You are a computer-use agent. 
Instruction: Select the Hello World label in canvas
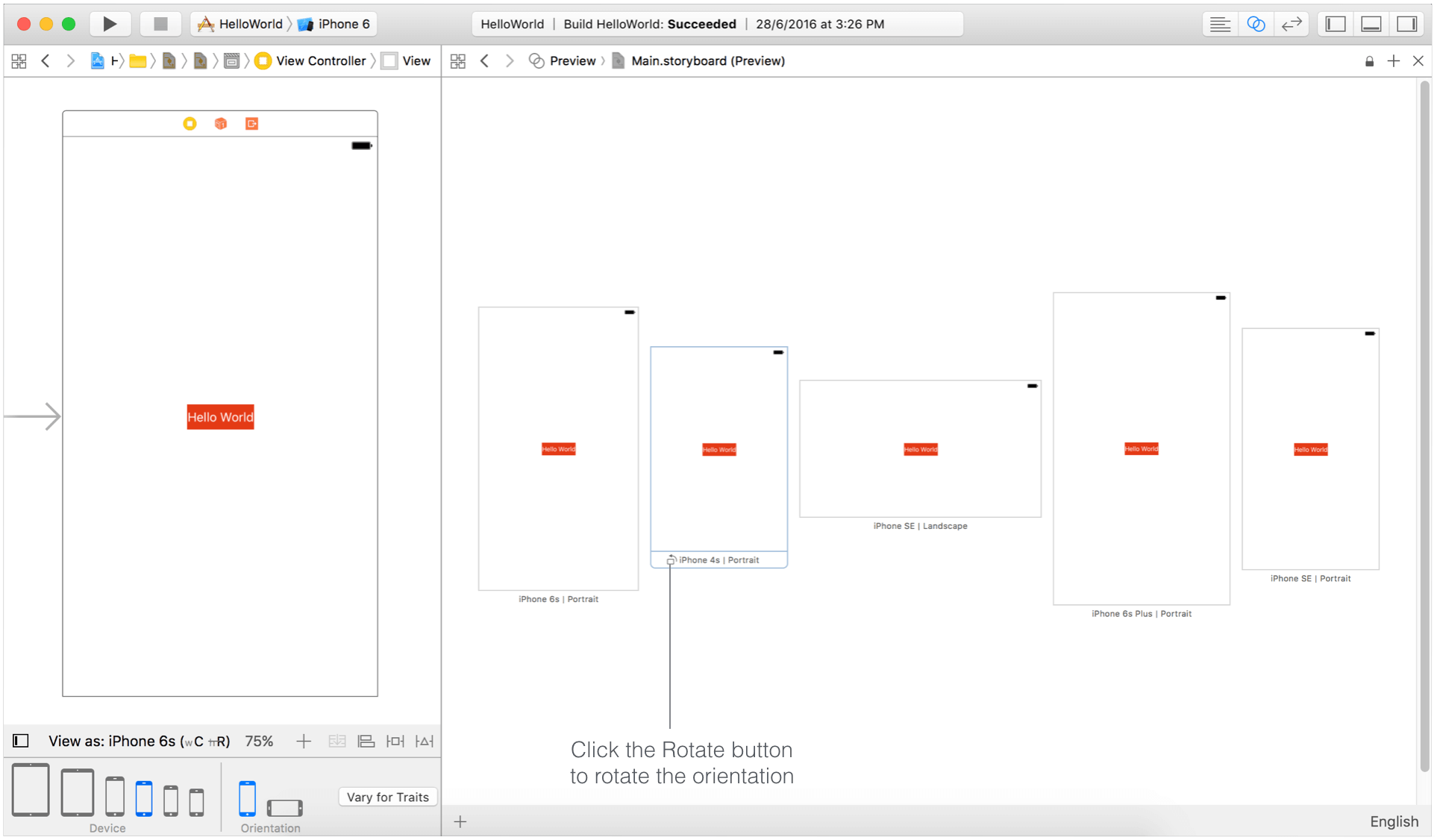[x=220, y=417]
